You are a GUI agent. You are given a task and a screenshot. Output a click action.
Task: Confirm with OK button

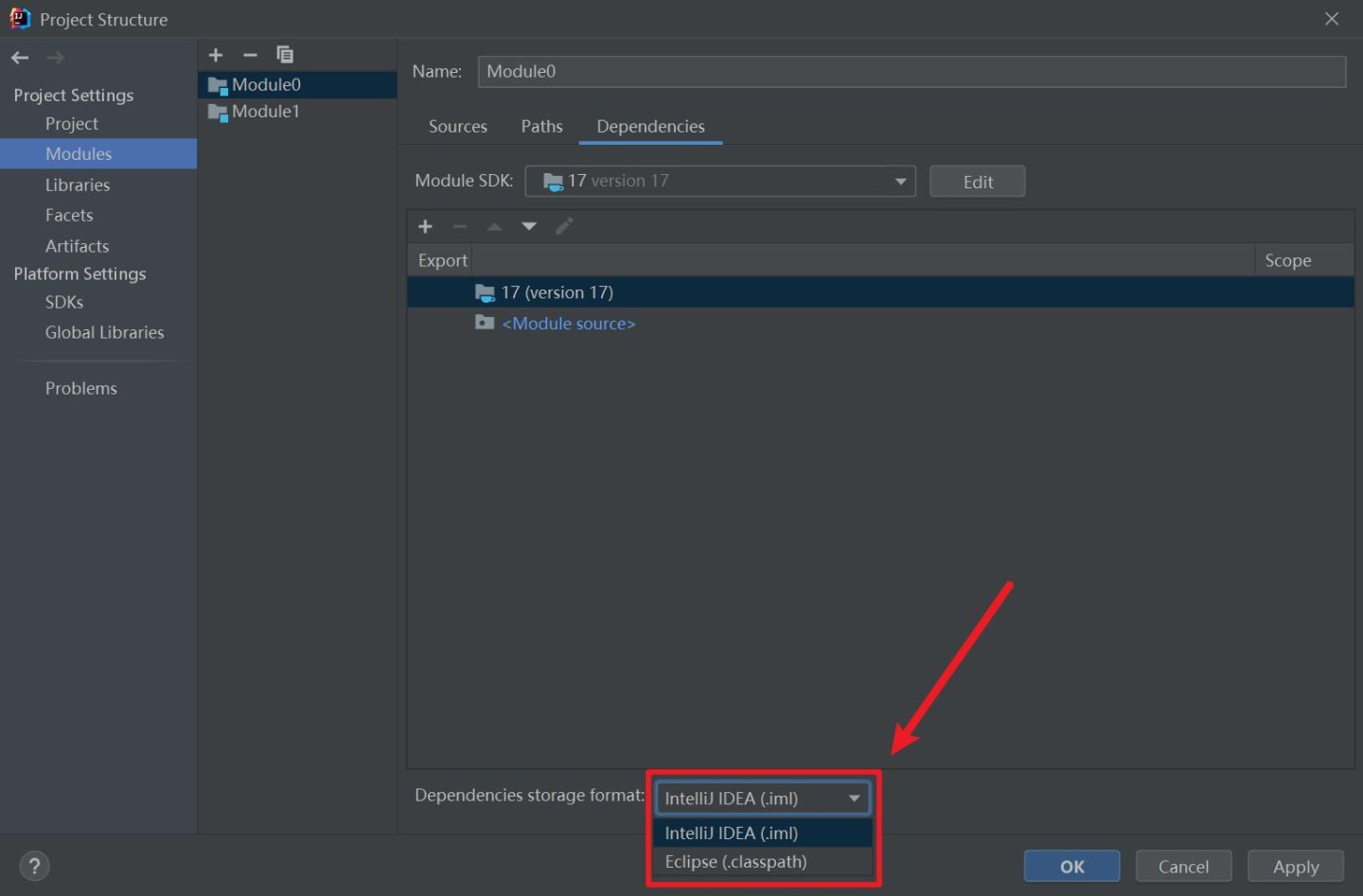click(1071, 867)
